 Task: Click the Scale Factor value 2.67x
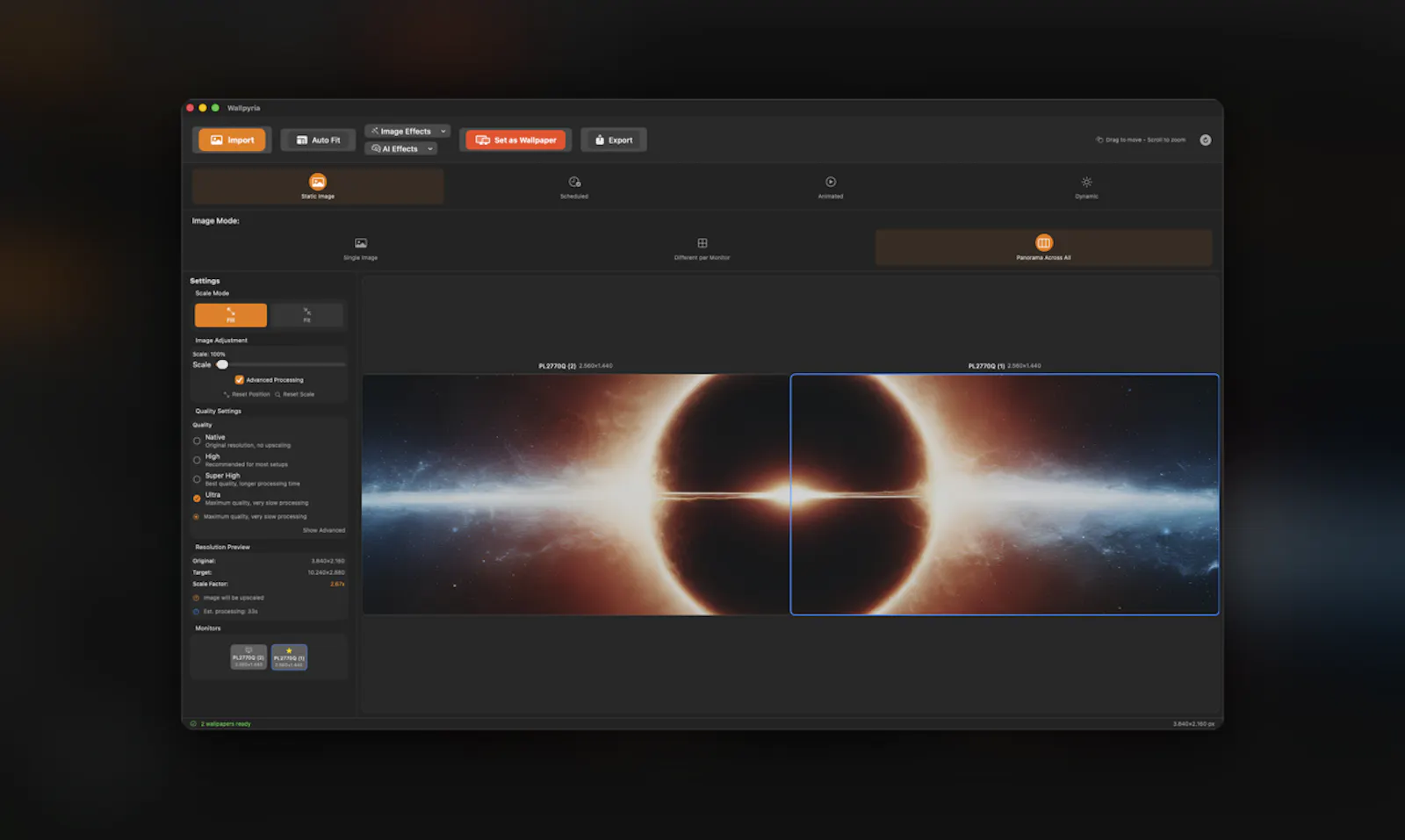337,584
